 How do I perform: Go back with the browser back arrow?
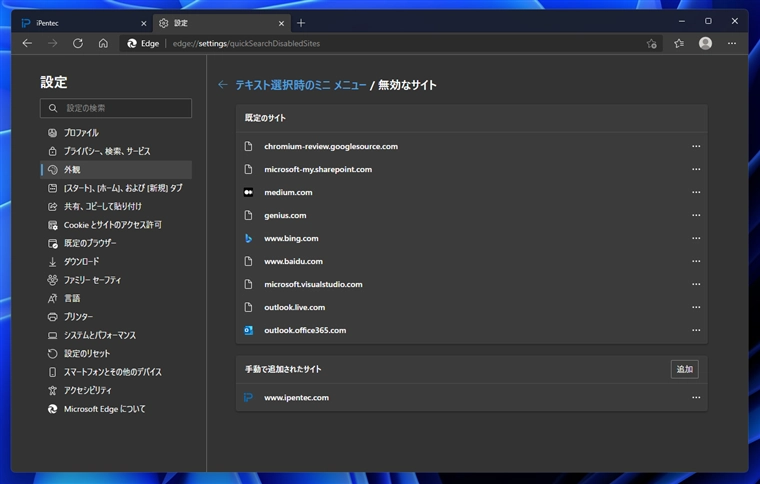click(27, 44)
